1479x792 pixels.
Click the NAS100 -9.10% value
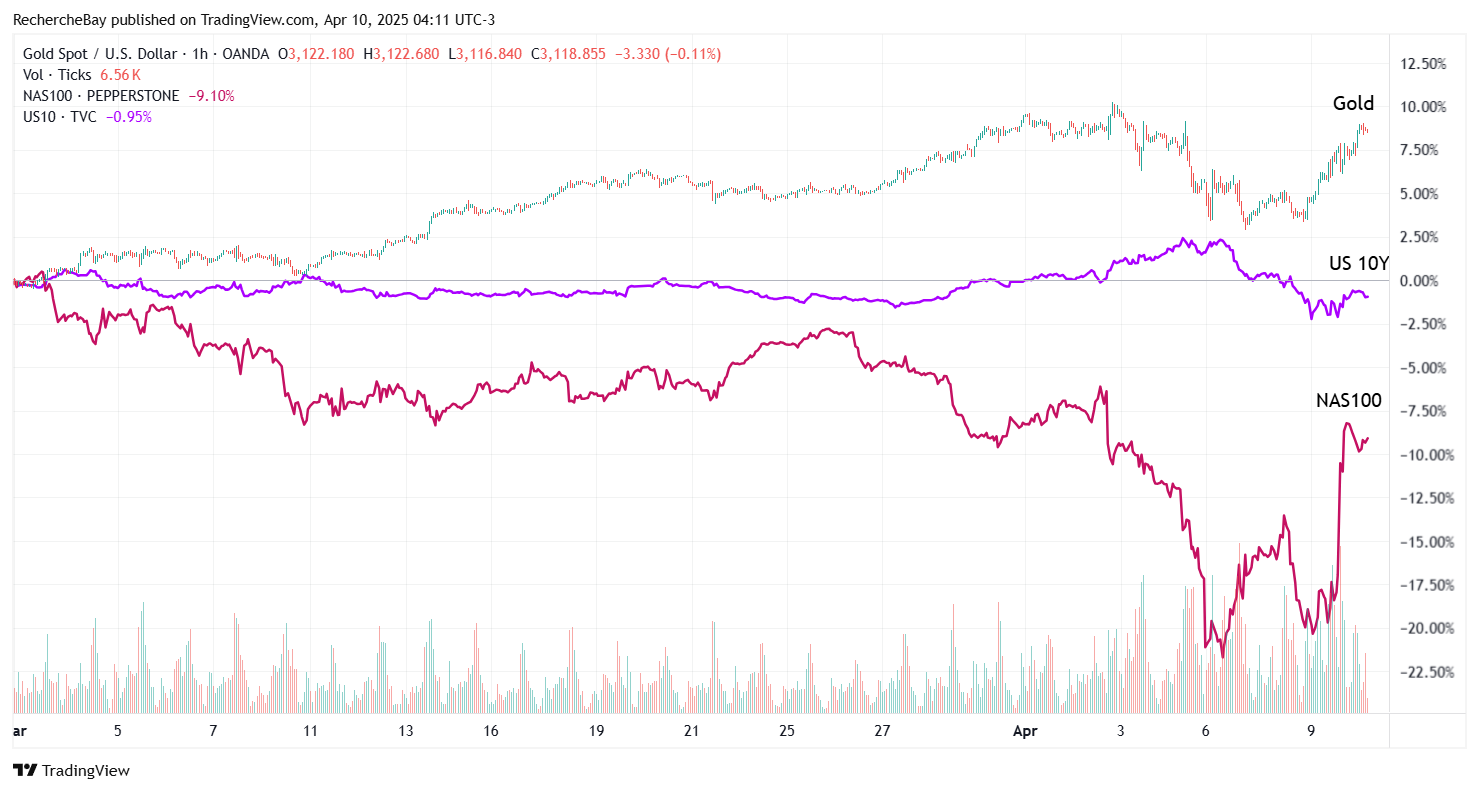tap(212, 96)
